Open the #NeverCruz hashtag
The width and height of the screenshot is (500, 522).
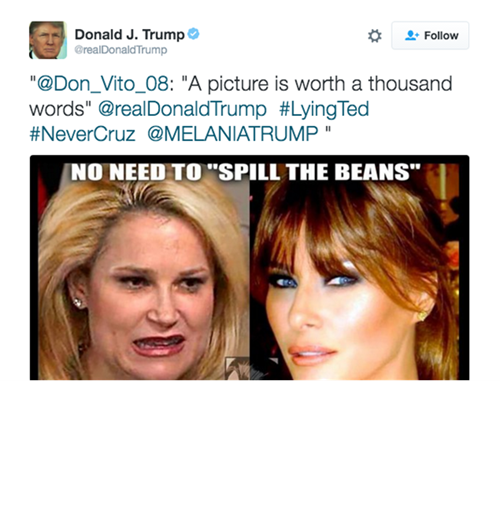pyautogui.click(x=82, y=134)
